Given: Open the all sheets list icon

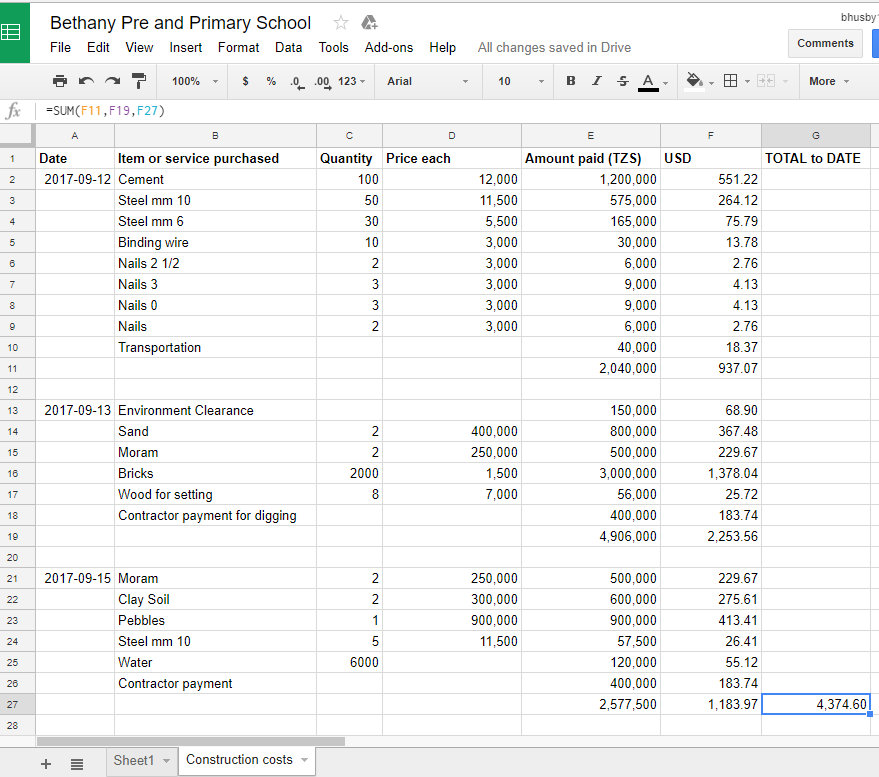Looking at the screenshot, I should 77,764.
